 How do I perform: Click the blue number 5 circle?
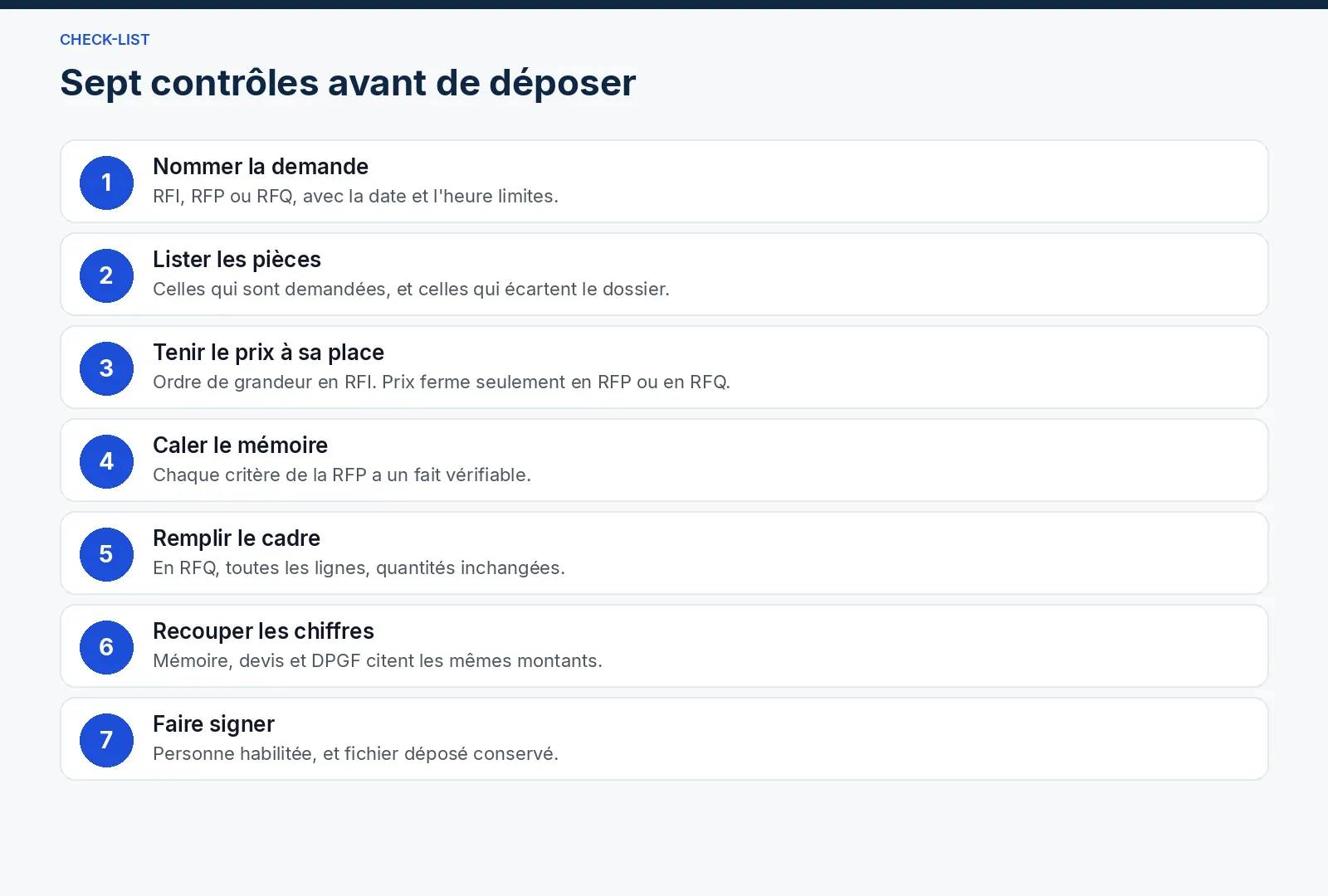[x=106, y=554]
